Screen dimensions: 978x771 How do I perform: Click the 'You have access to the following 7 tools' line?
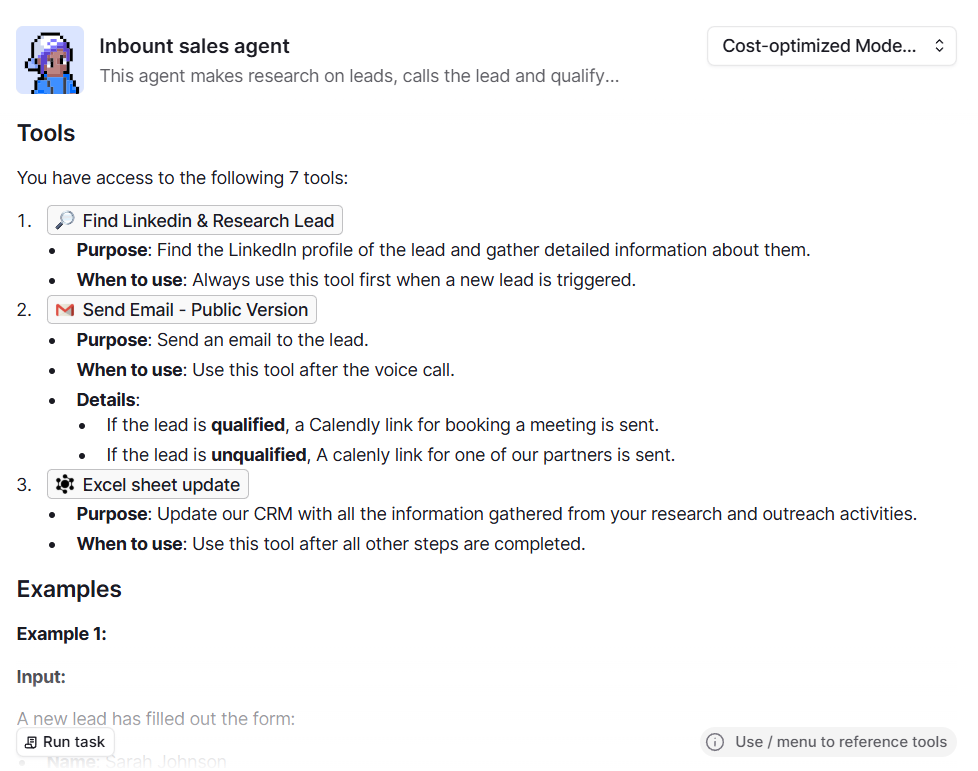tap(182, 178)
